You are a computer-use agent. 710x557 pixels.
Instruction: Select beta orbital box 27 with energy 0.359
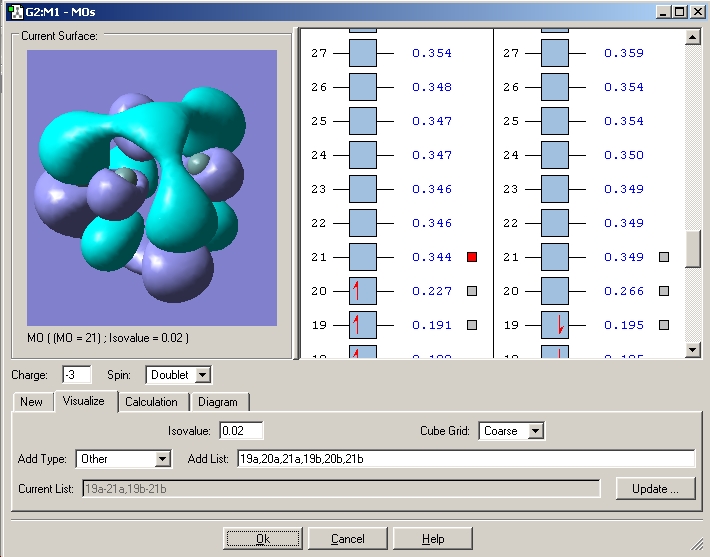(x=555, y=53)
